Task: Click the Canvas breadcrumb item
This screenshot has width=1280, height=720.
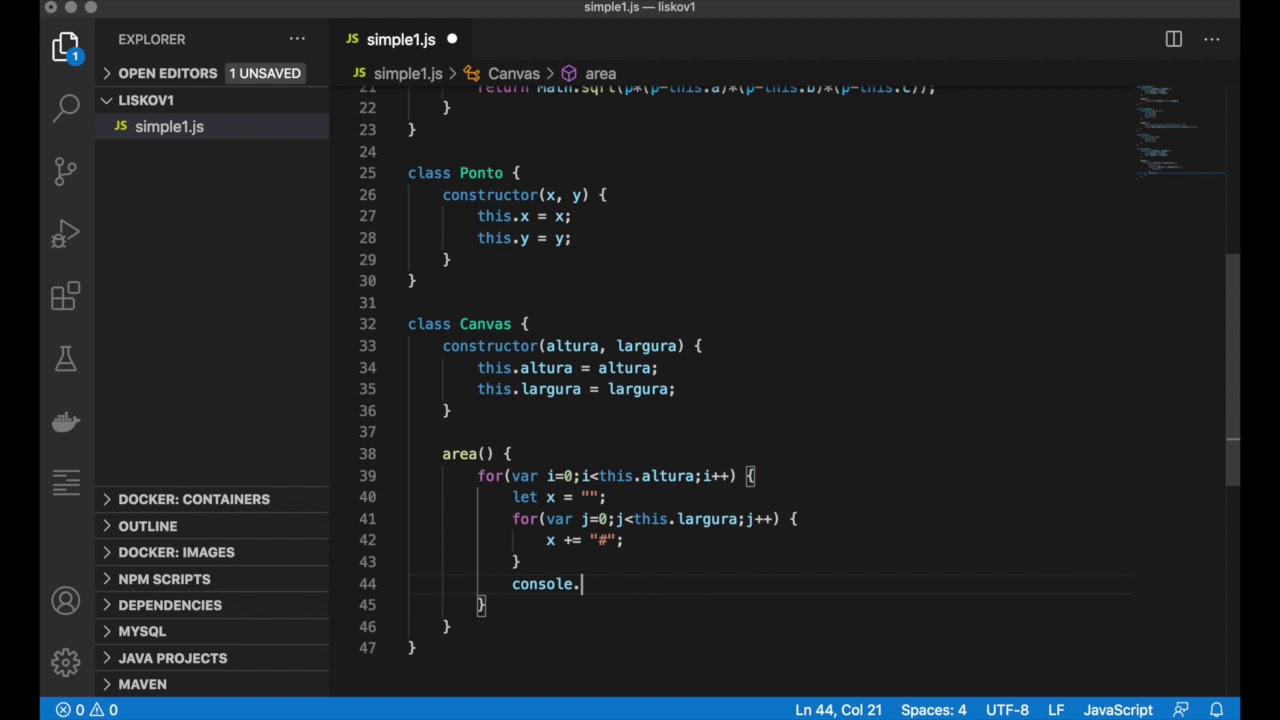Action: coord(513,74)
